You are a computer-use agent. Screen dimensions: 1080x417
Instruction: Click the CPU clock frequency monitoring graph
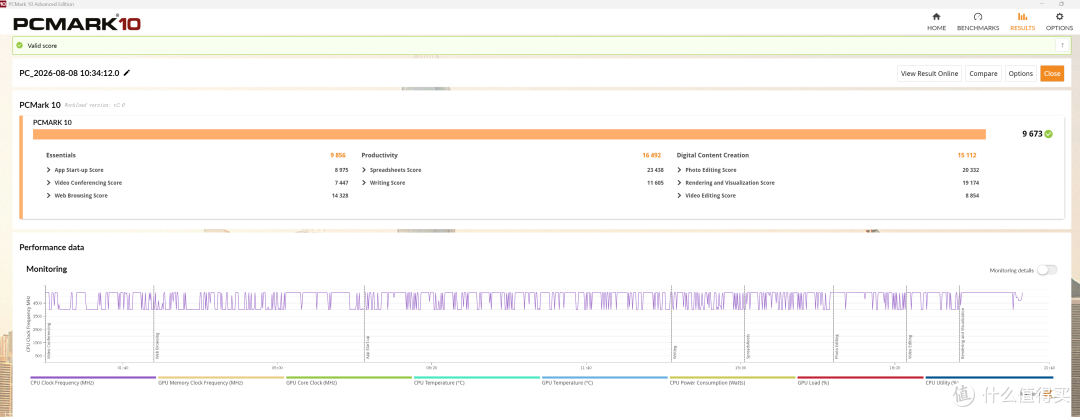(x=548, y=323)
